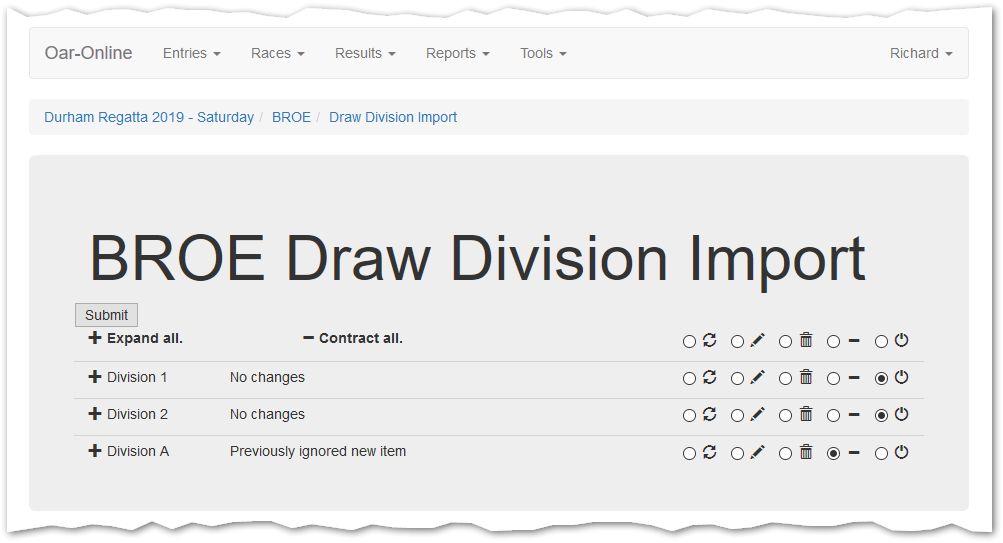1003x543 pixels.
Task: Click the pencil icon in the header row
Action: point(757,340)
